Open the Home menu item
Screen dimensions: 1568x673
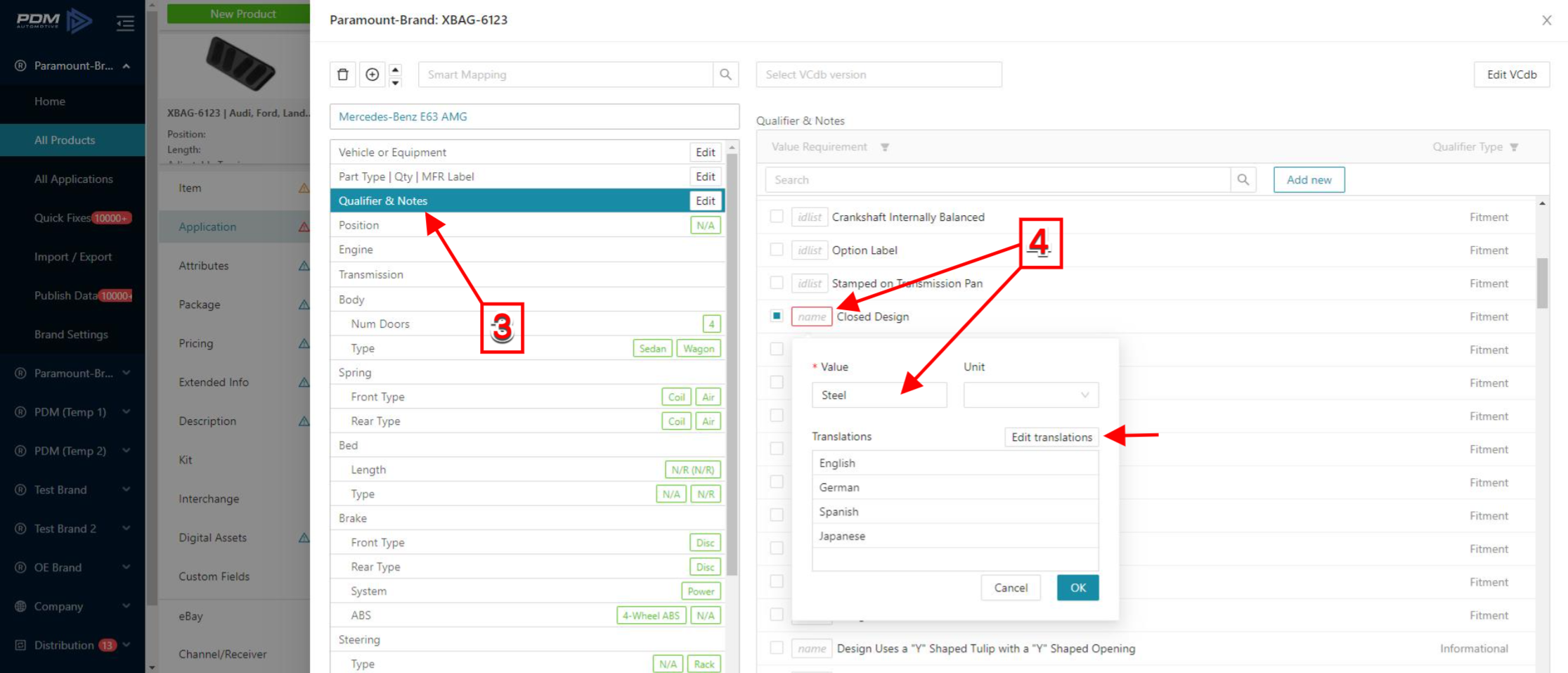tap(50, 101)
